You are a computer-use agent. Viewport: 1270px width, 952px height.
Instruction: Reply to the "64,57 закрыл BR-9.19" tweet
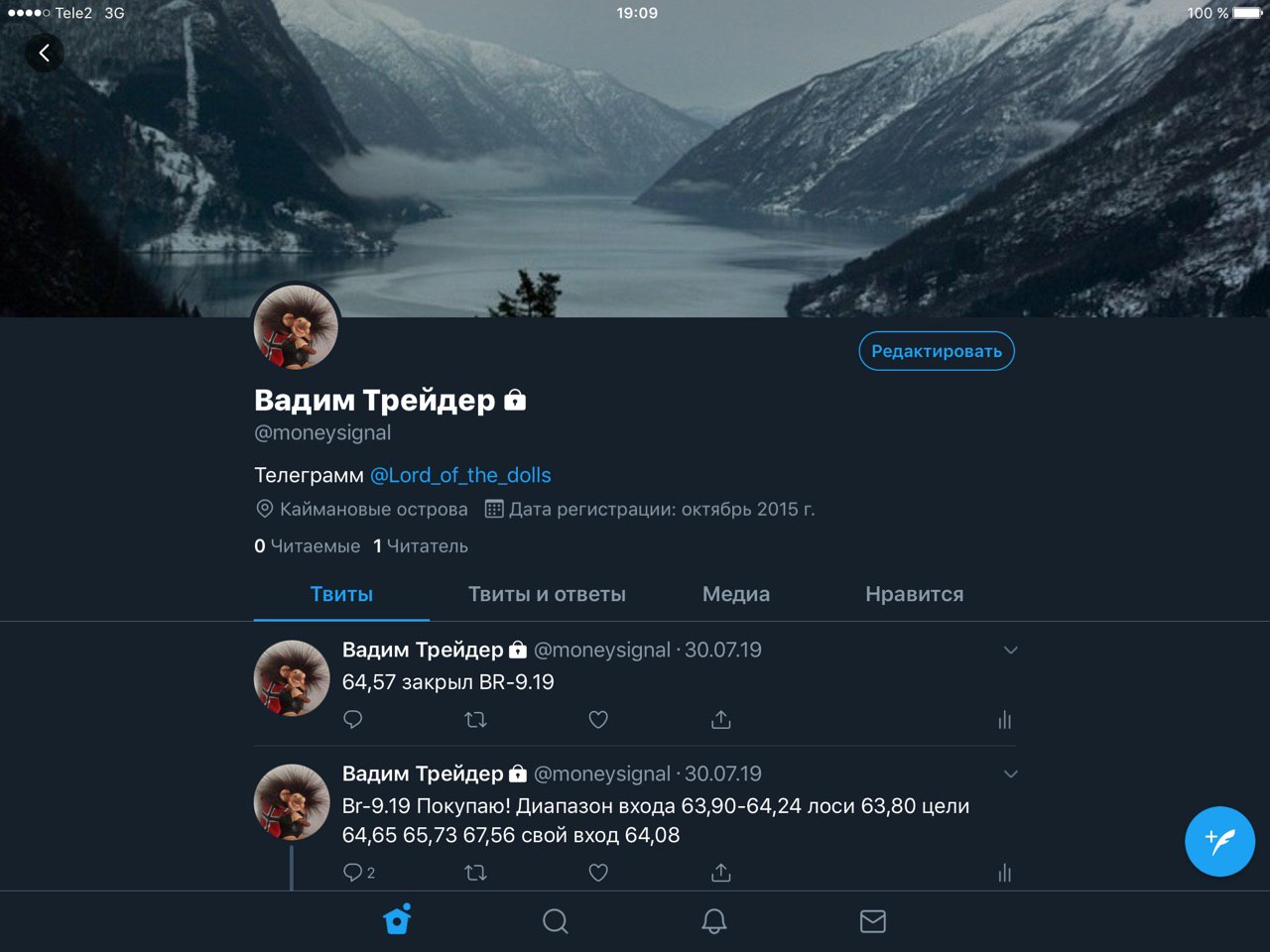pyautogui.click(x=352, y=720)
